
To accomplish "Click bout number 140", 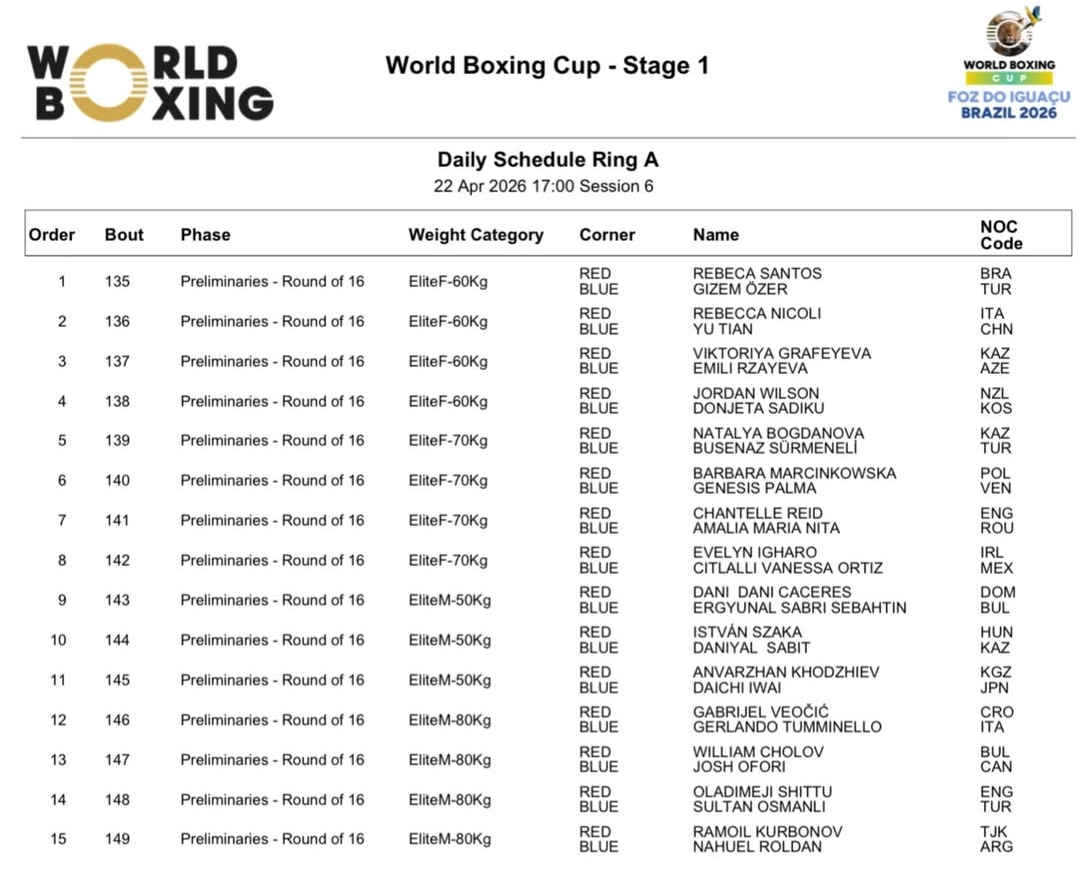I will [x=117, y=480].
